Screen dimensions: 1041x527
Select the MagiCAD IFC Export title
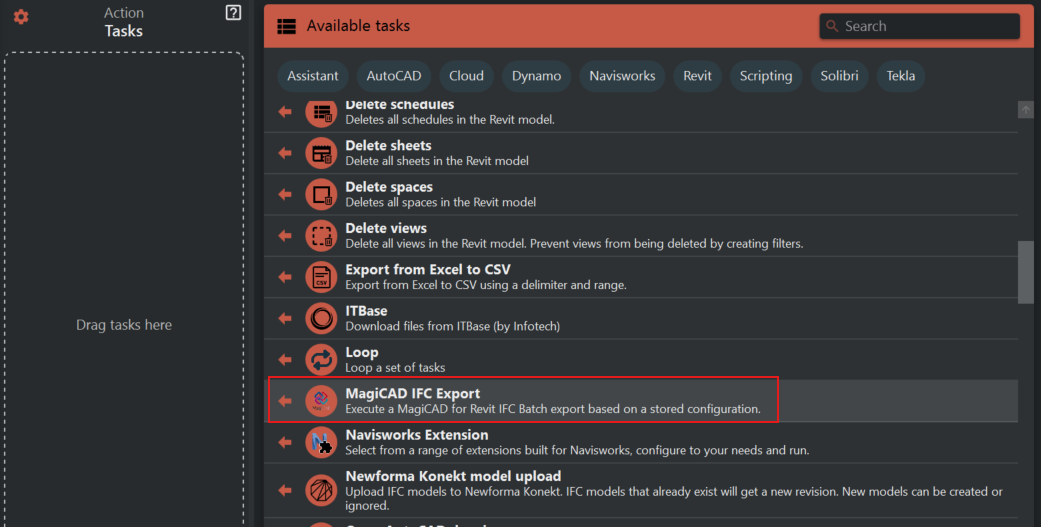(x=412, y=394)
